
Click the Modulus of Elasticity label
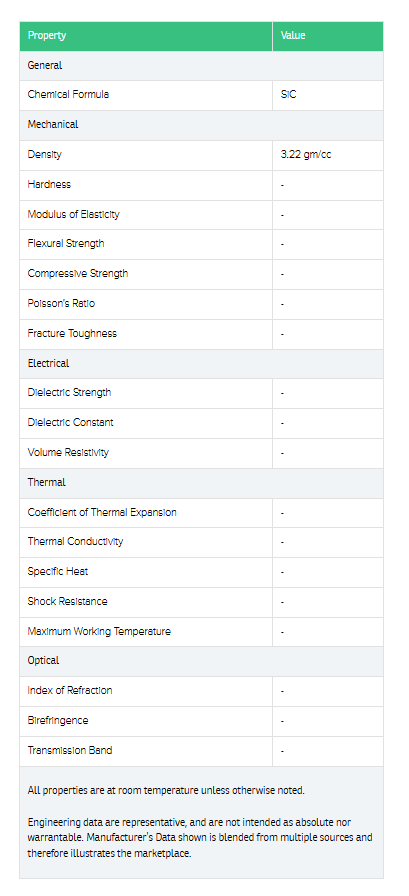coord(73,214)
